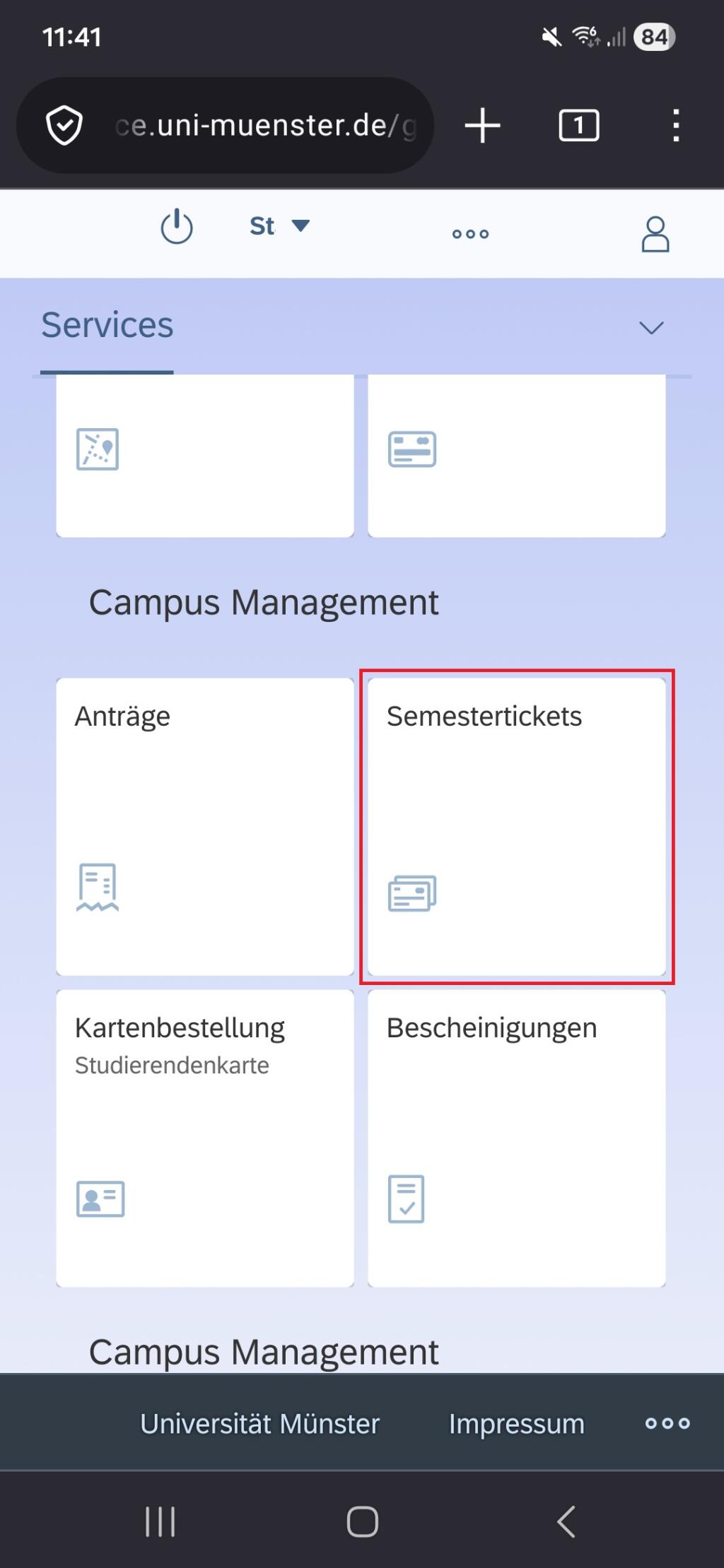Select the Services tab
Image resolution: width=724 pixels, height=1568 pixels.
tap(107, 325)
